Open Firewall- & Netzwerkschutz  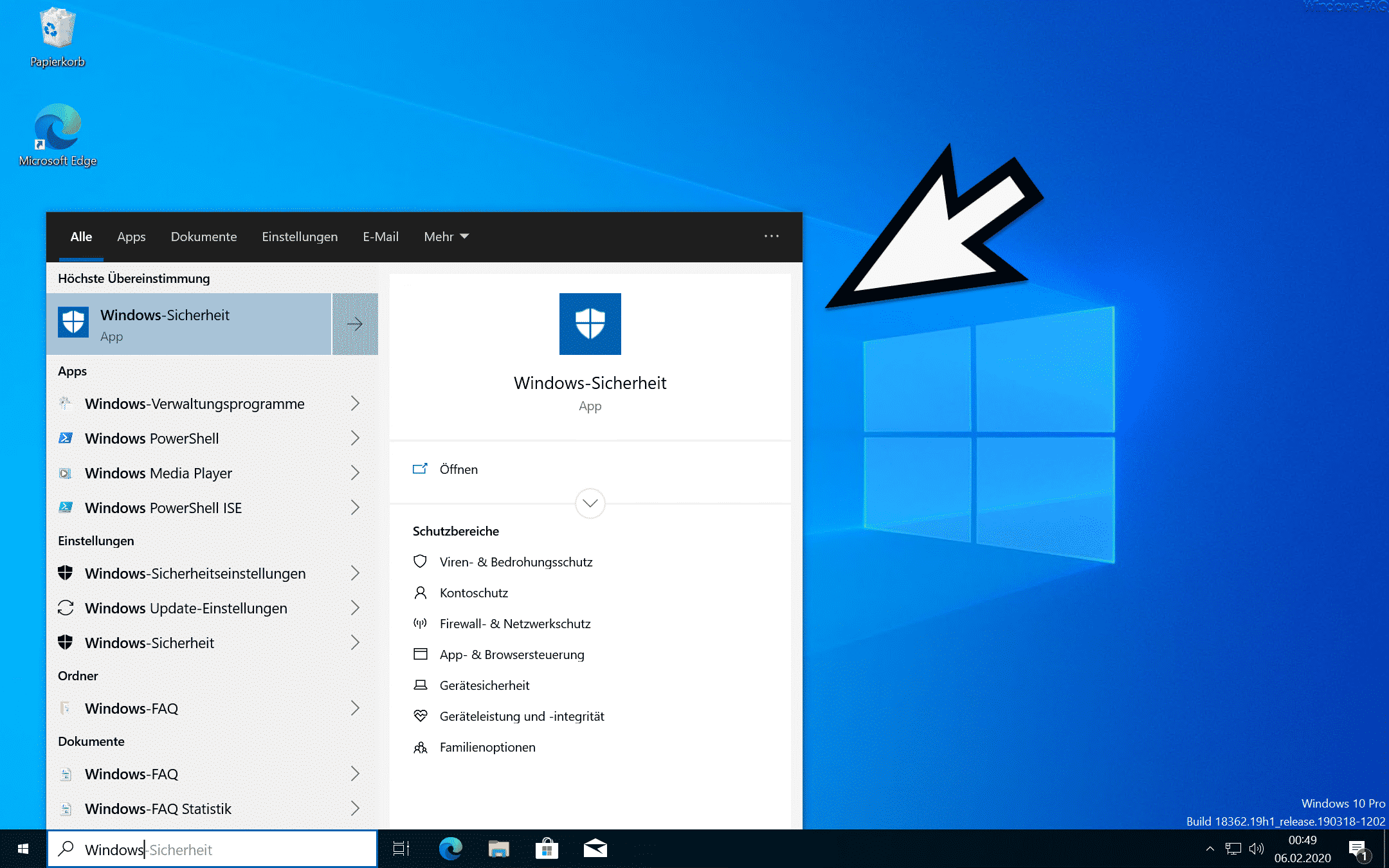515,624
